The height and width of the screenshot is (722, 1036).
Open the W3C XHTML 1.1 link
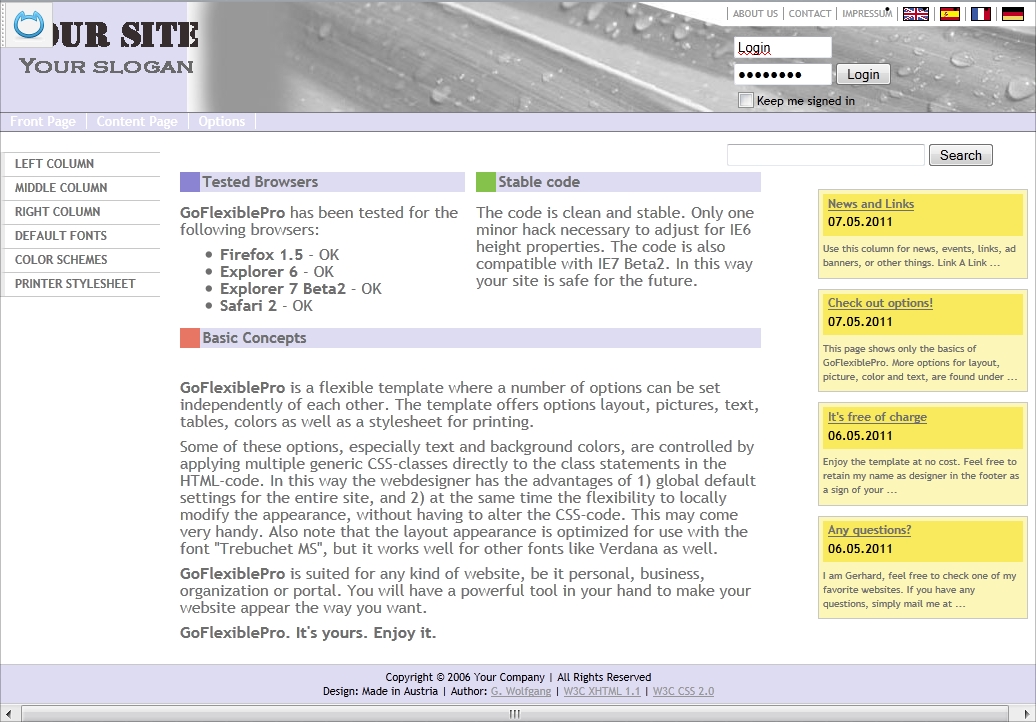tap(602, 691)
